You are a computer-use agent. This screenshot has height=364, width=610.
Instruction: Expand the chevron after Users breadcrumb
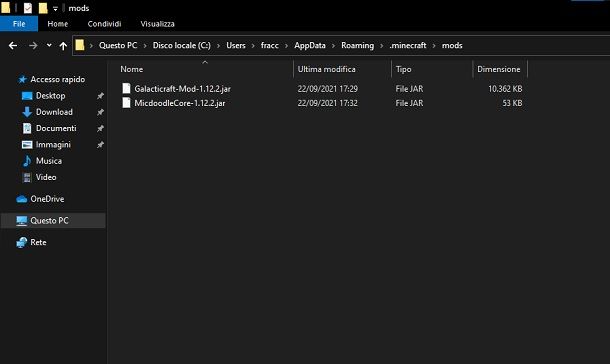coord(253,46)
